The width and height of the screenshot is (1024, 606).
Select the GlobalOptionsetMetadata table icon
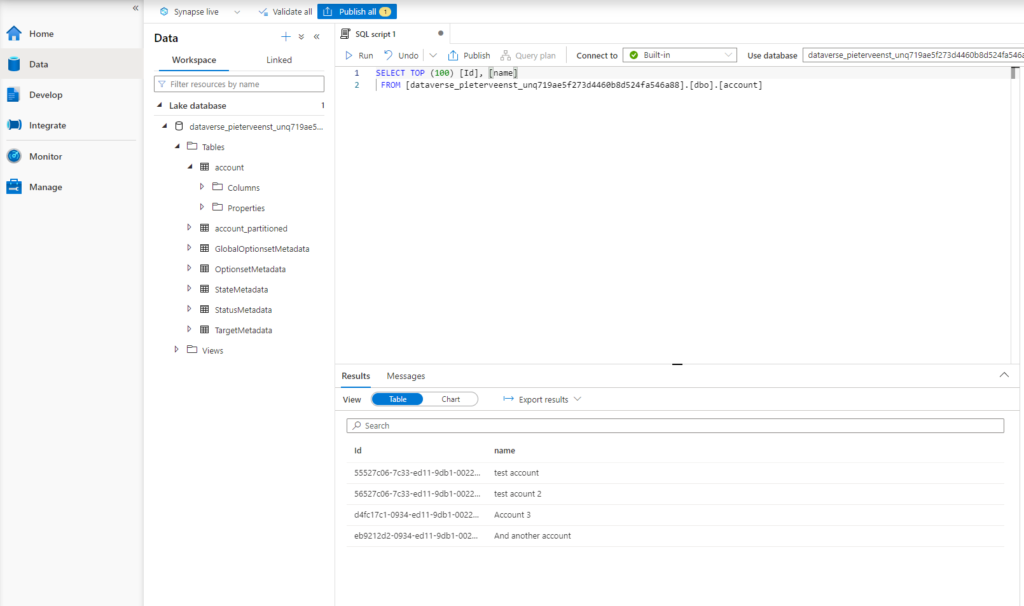(204, 248)
